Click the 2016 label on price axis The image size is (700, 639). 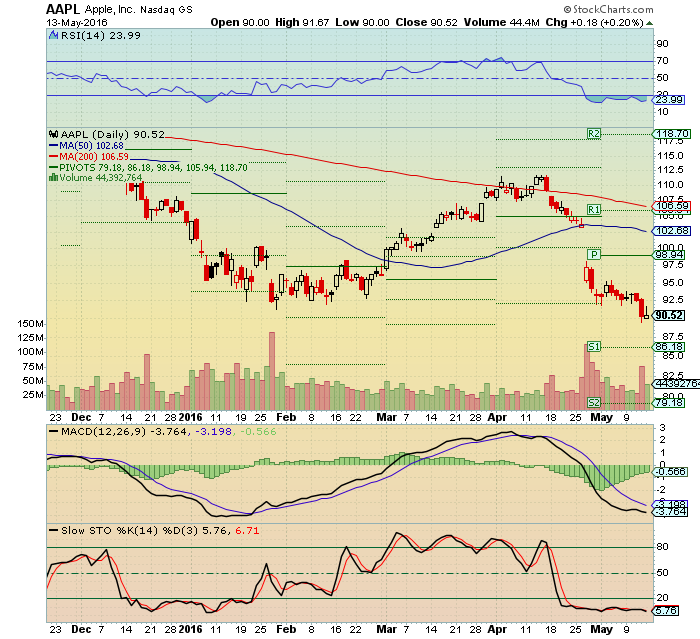[x=190, y=418]
